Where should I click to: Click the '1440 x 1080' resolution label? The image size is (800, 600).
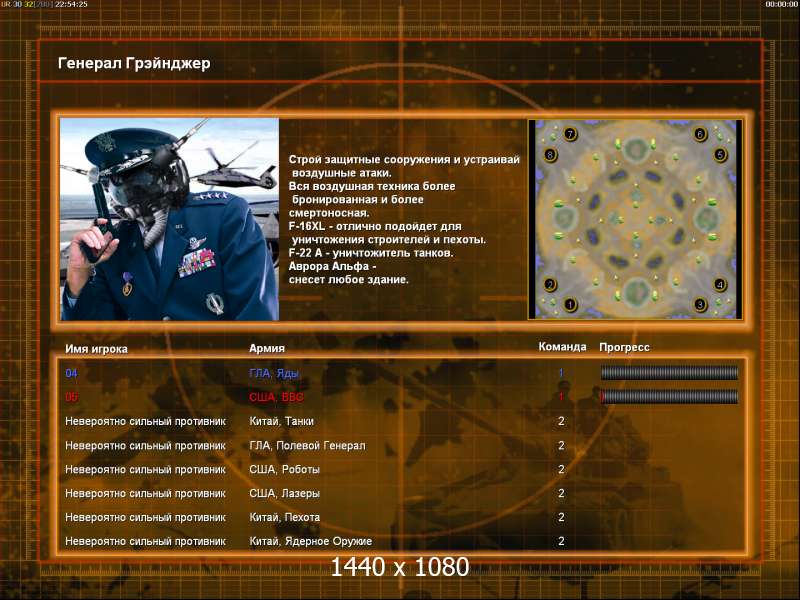400,567
